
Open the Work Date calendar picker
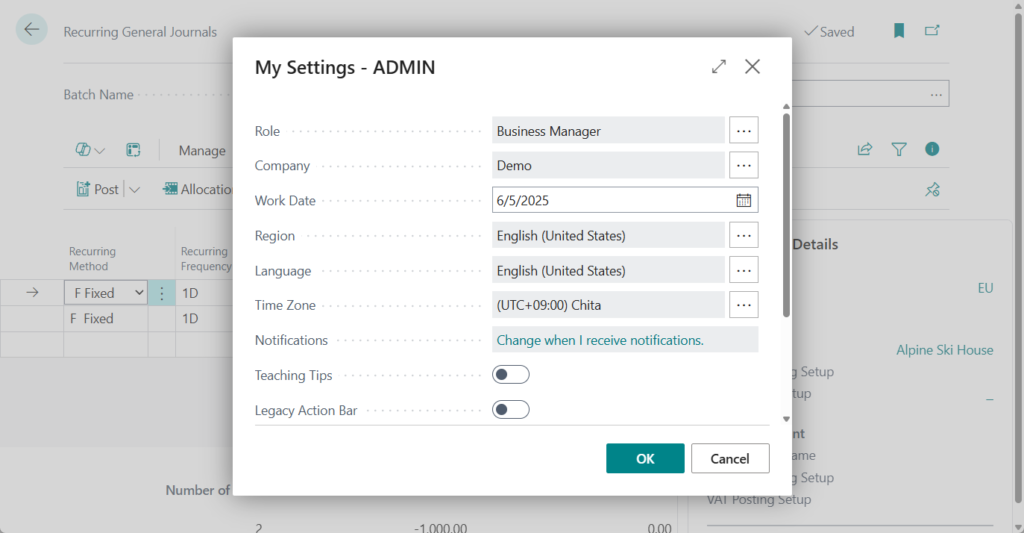[x=744, y=200]
